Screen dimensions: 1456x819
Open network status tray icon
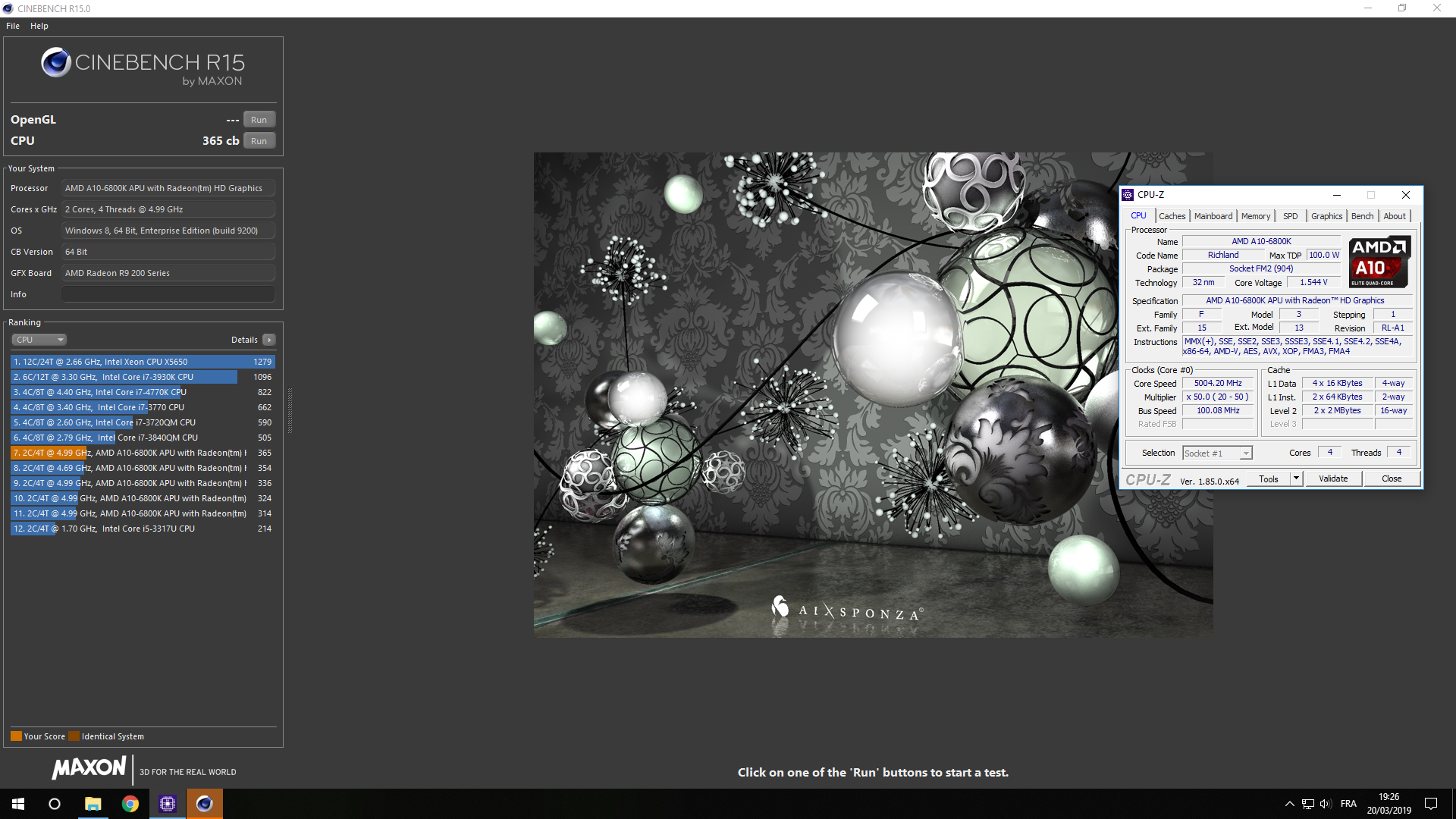[1308, 804]
